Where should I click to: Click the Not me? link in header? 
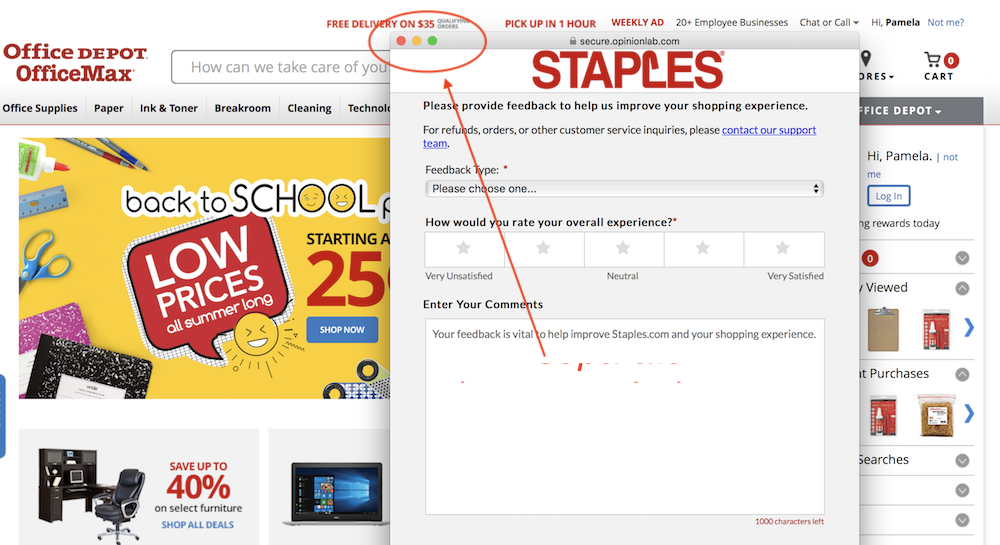pos(945,22)
